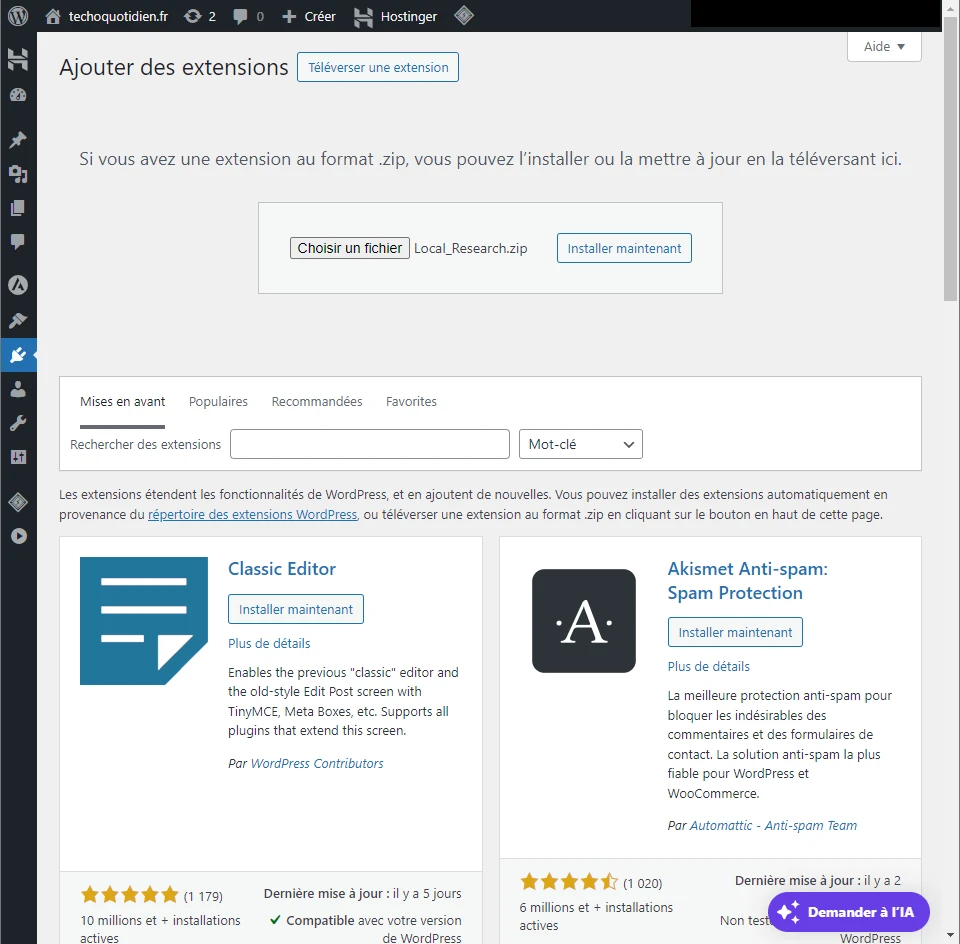Open the Mot-clé search type dropdown
Image resolution: width=960 pixels, height=944 pixels.
[x=580, y=444]
